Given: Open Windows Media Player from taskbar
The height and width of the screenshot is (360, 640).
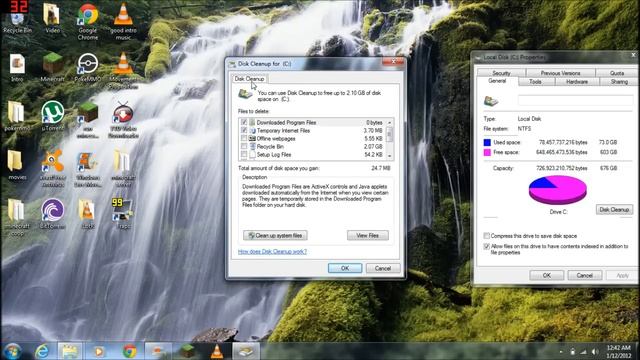Looking at the screenshot, I should (99, 351).
